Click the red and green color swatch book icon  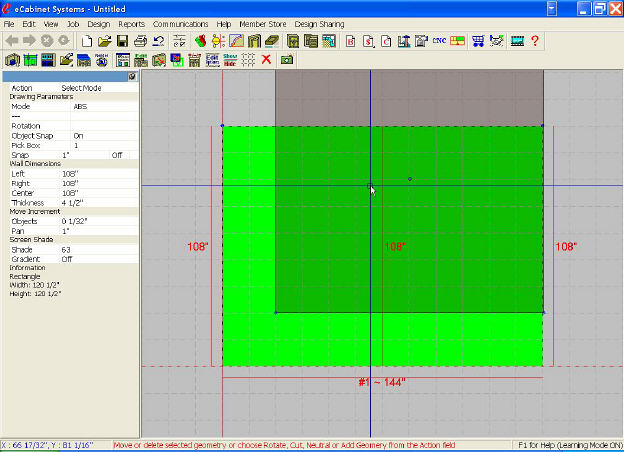[201, 41]
